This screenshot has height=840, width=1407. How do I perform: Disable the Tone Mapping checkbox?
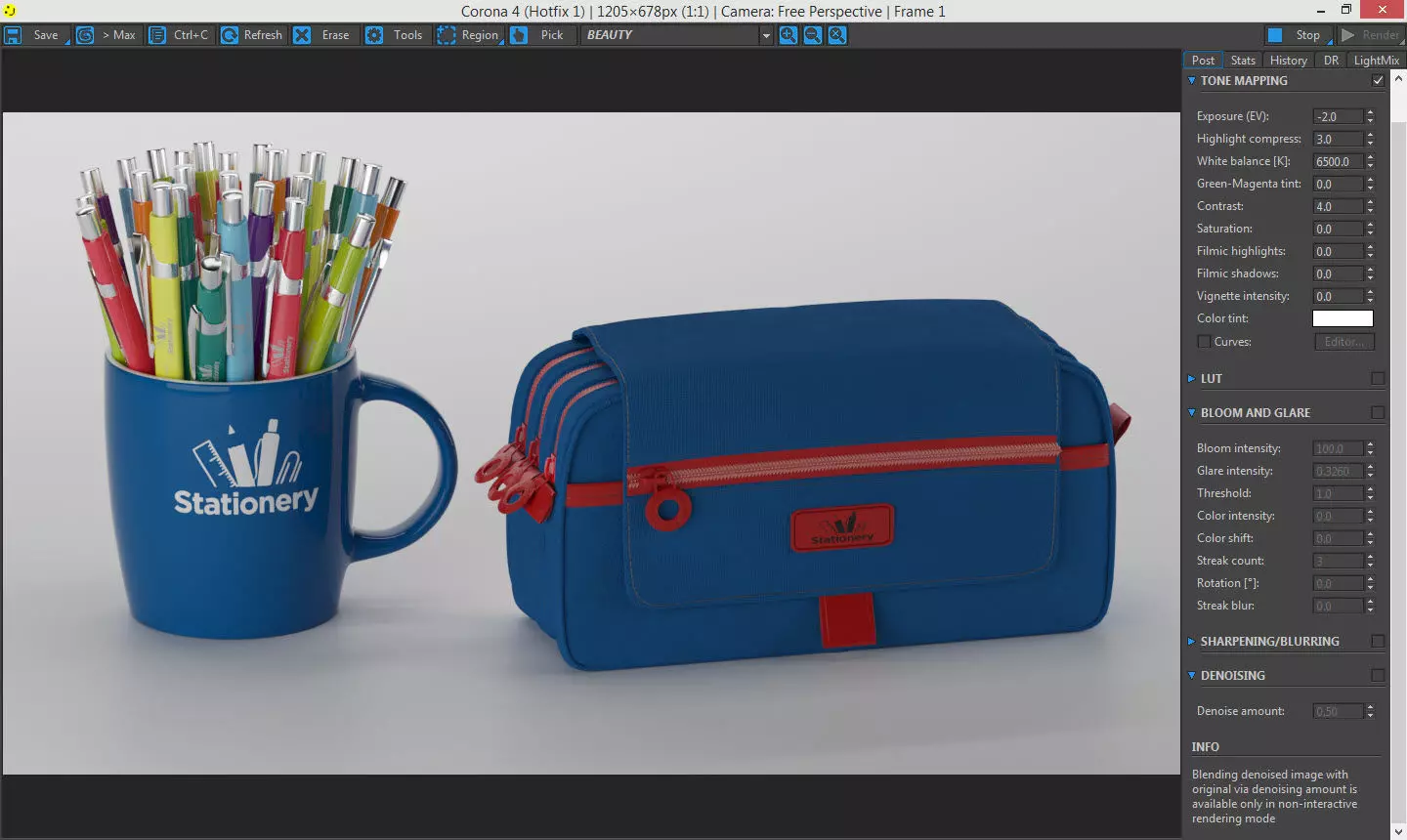coord(1378,81)
